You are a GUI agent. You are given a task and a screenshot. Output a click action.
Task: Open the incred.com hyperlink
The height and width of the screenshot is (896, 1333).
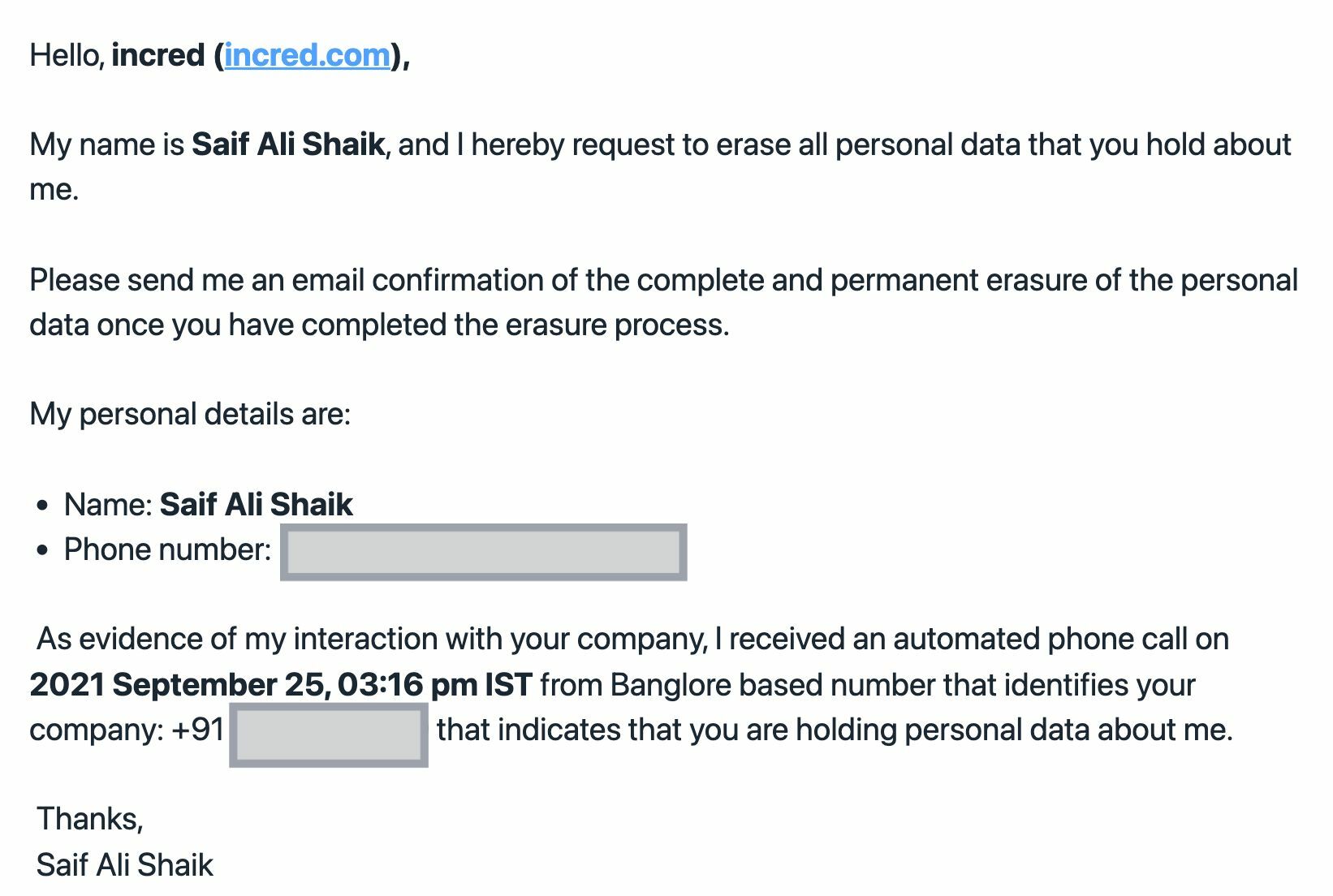(x=307, y=56)
